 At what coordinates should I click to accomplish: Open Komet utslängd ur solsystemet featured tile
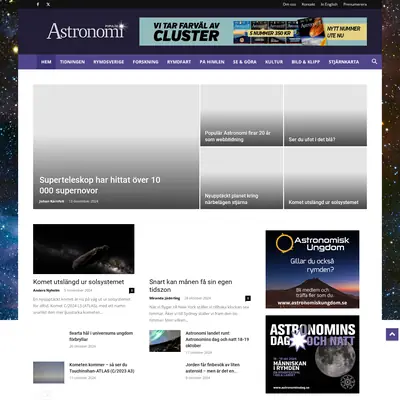coord(325,178)
